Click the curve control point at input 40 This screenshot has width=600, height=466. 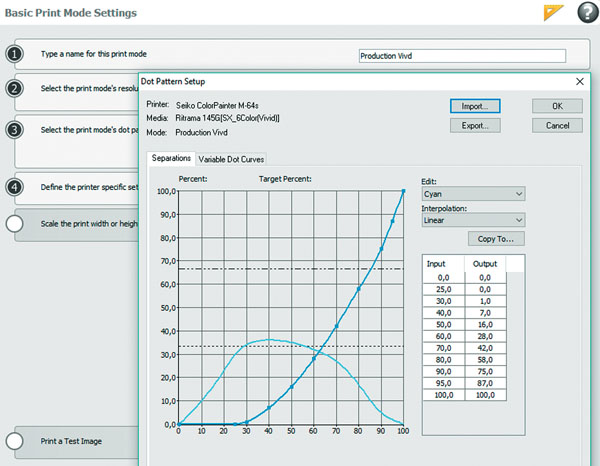click(x=269, y=408)
